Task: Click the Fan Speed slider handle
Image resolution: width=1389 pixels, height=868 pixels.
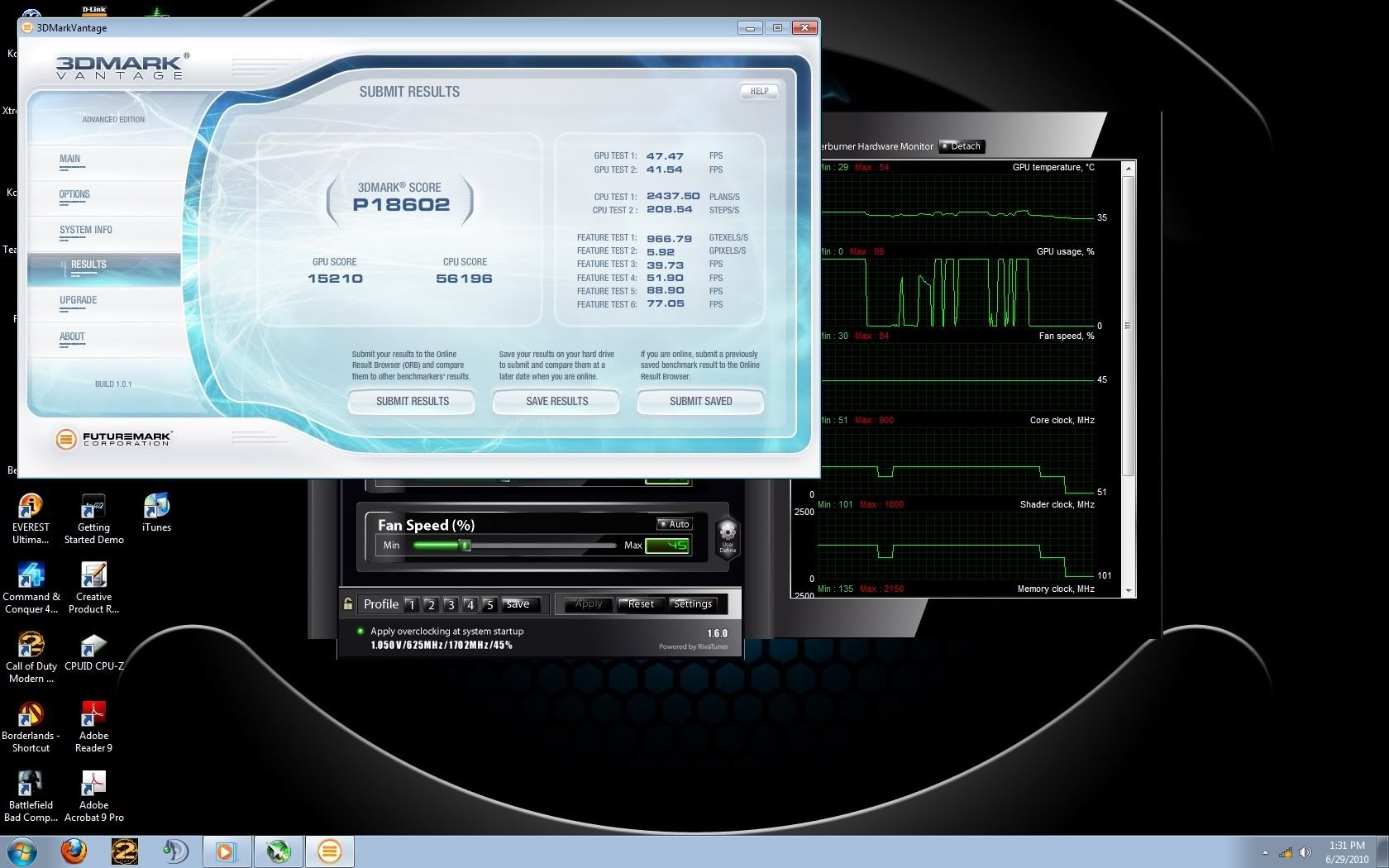Action: [x=465, y=545]
